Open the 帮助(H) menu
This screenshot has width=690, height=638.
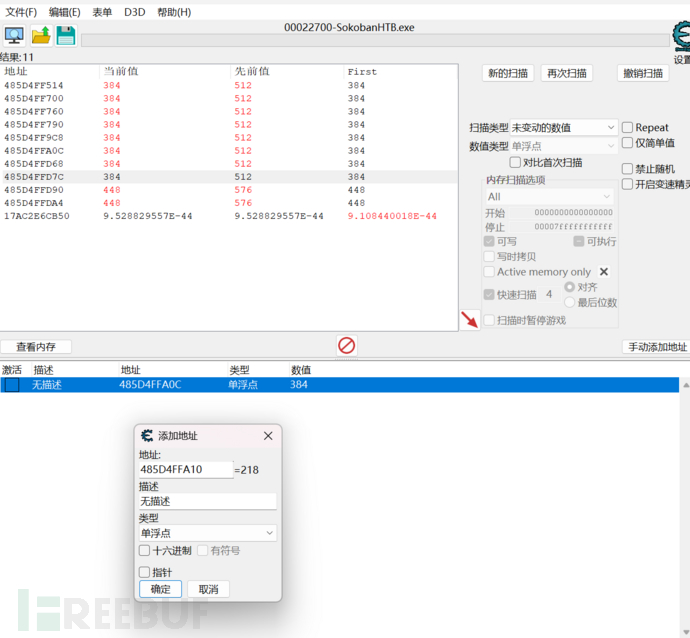pyautogui.click(x=174, y=12)
